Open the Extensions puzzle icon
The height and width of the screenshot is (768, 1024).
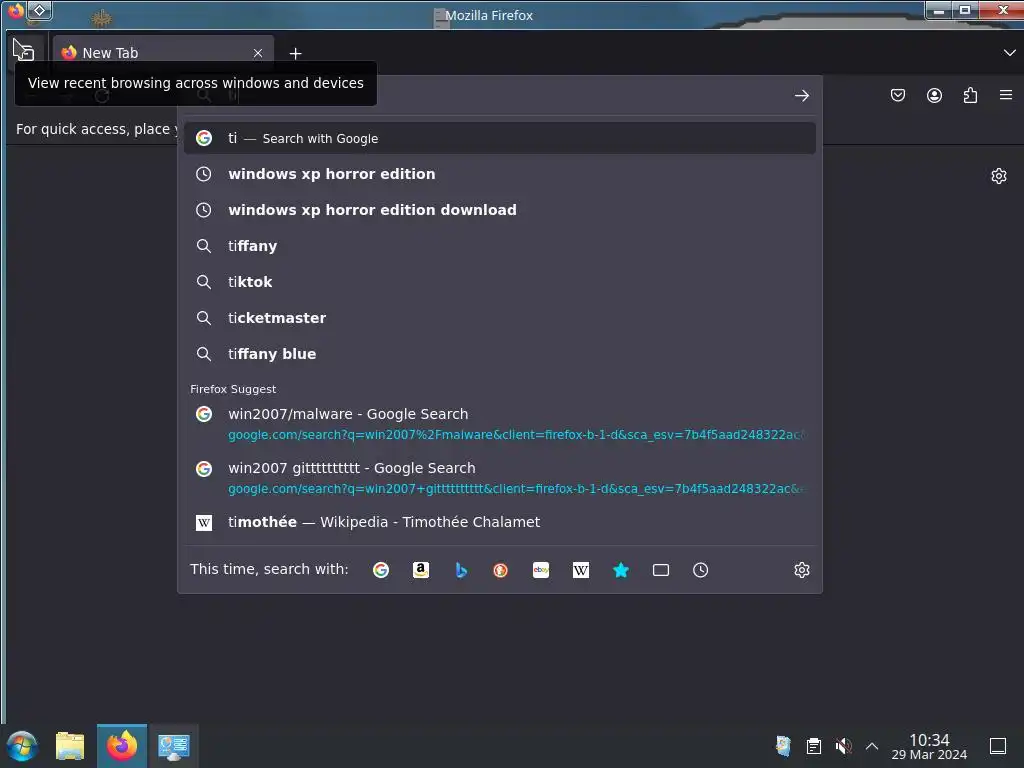pos(970,95)
